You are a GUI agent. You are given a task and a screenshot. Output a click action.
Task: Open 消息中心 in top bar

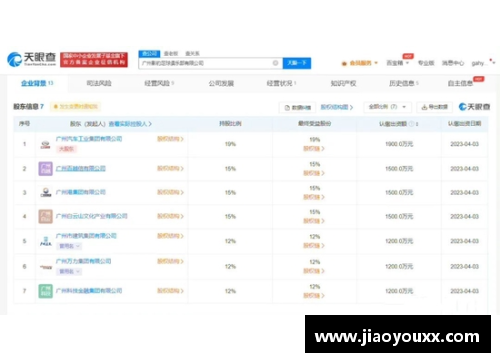[453, 63]
